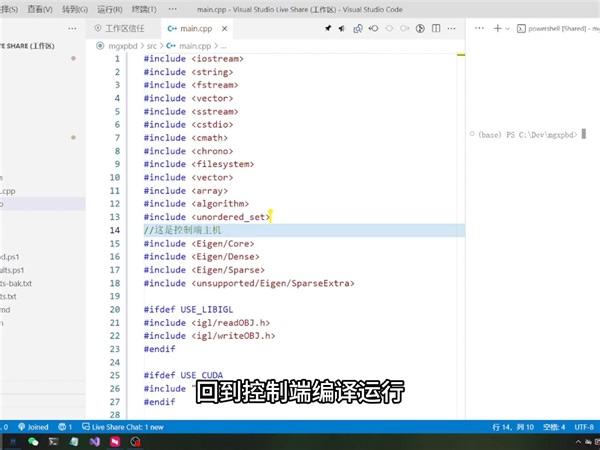The image size is (600, 450).
Task: Open the menu bar overflow ellipsis
Action: [173, 9]
